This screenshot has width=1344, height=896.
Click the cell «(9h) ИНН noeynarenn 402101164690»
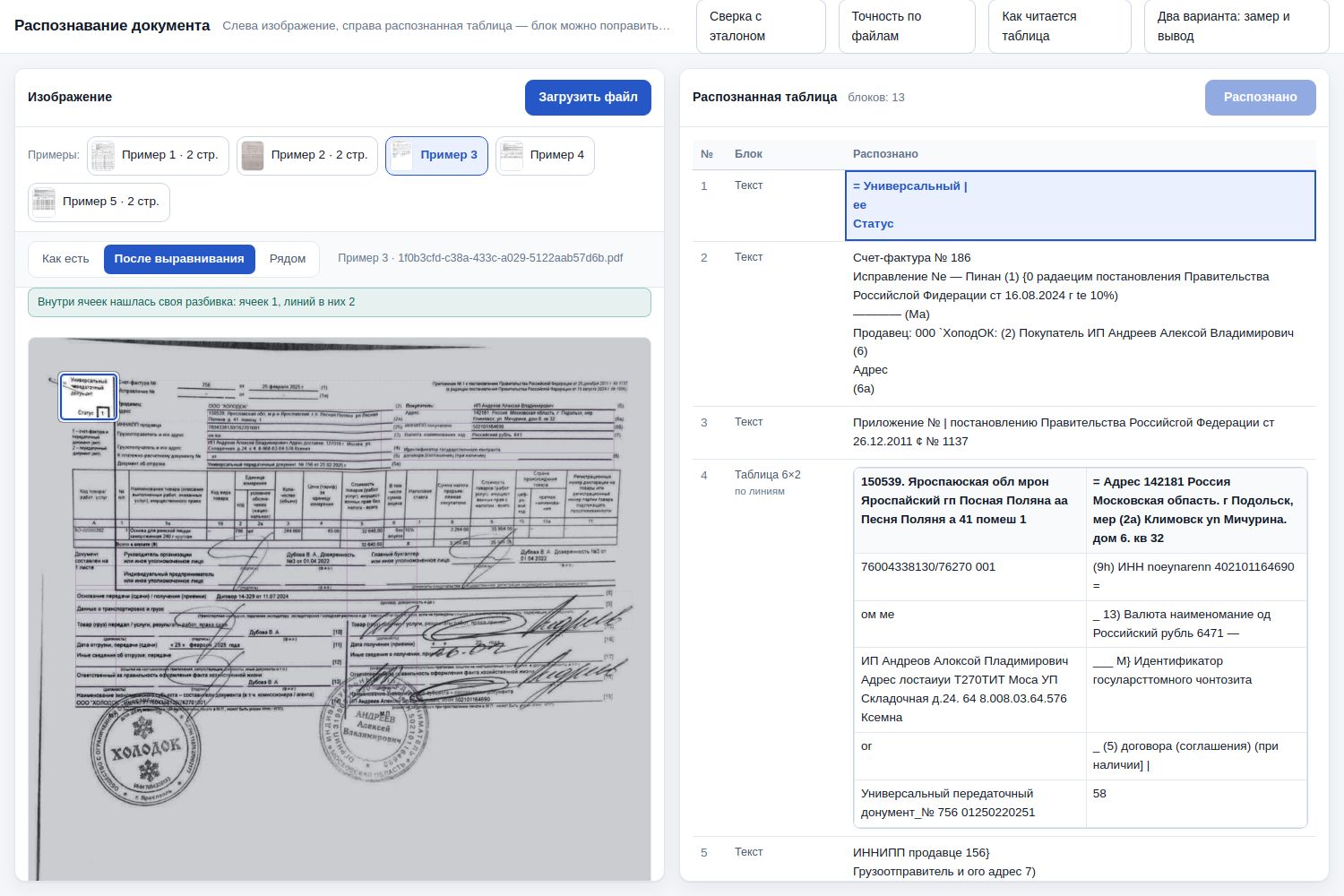[1196, 577]
